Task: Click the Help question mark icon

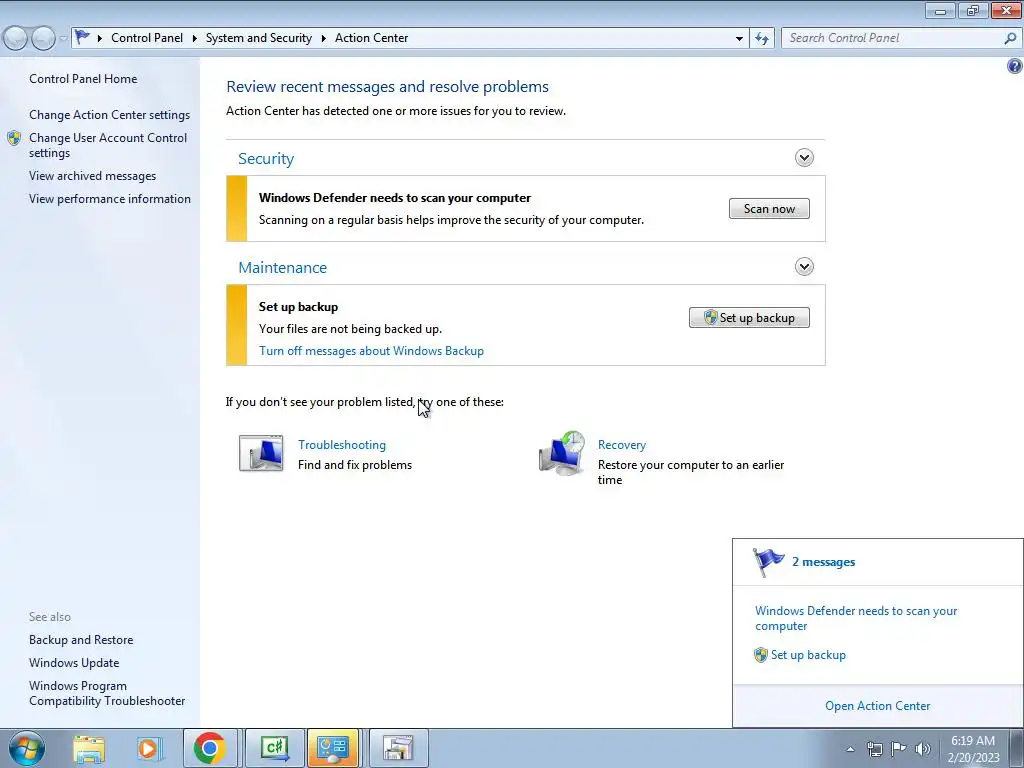Action: pyautogui.click(x=1014, y=66)
